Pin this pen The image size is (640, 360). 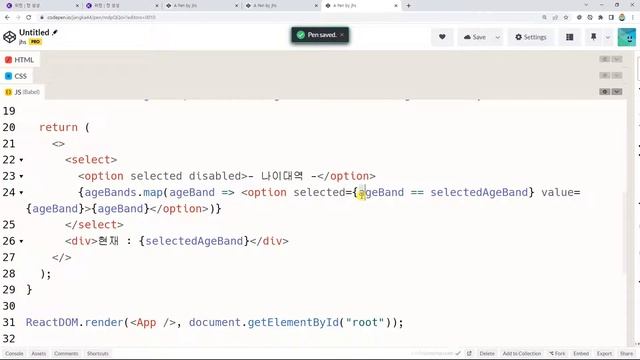[x=593, y=37]
